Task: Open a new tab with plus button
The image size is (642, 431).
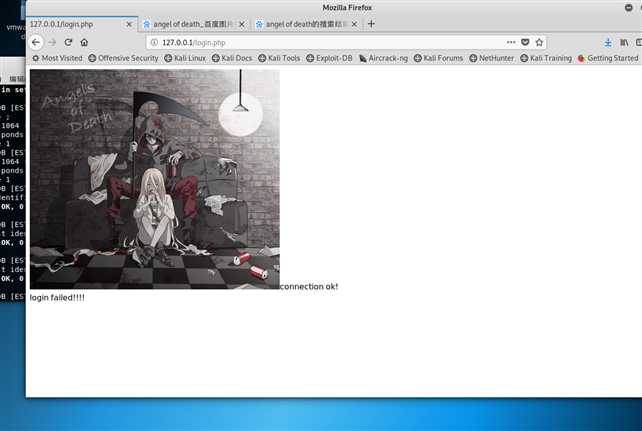Action: pyautogui.click(x=371, y=24)
